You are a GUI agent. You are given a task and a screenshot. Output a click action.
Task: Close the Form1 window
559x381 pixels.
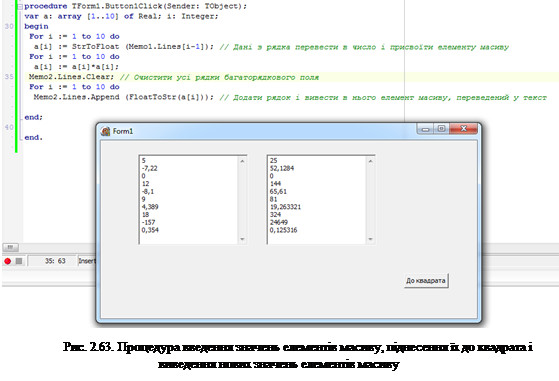point(463,129)
